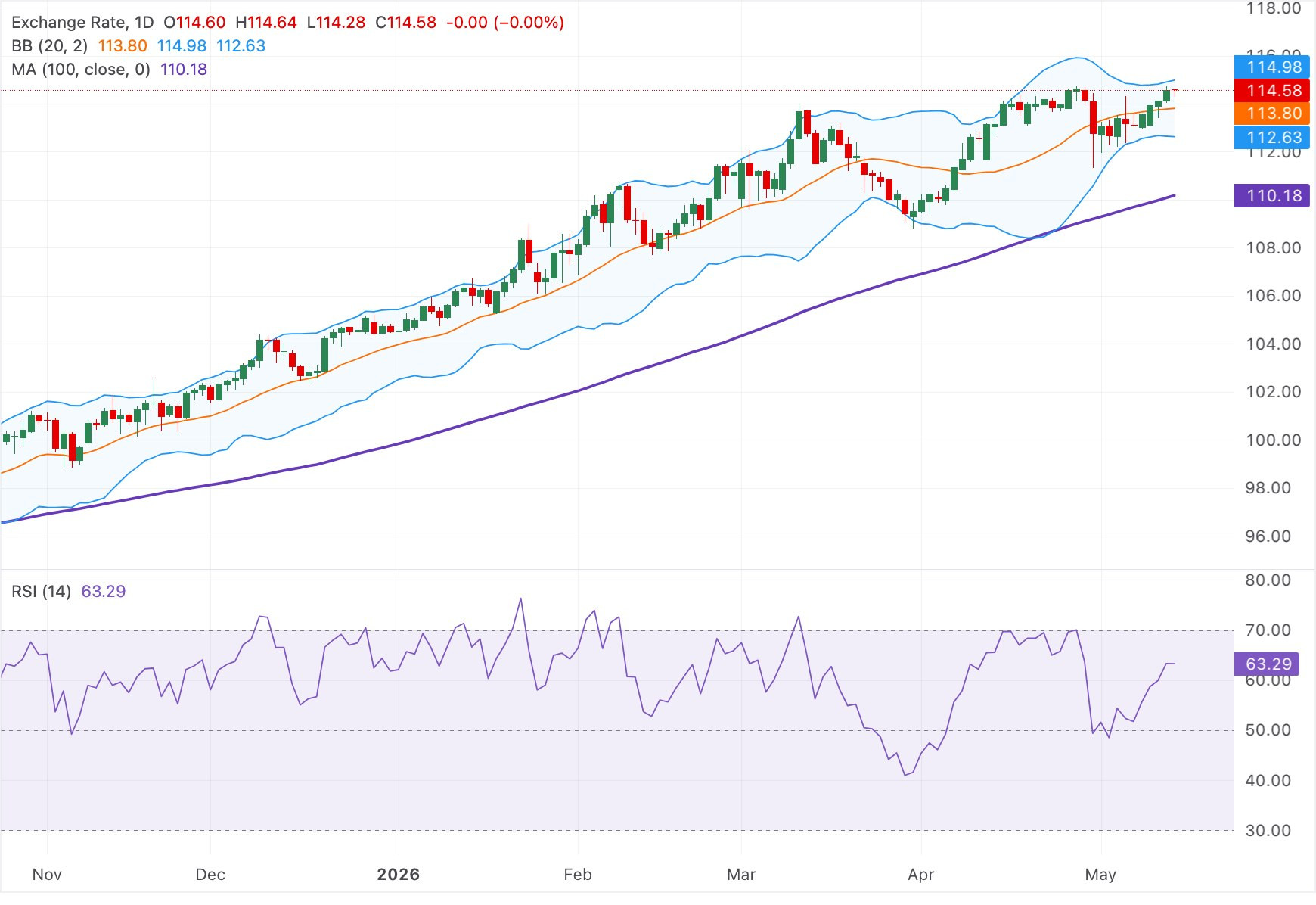Select the high value H114.64
This screenshot has width=1316, height=905.
tap(266, 23)
